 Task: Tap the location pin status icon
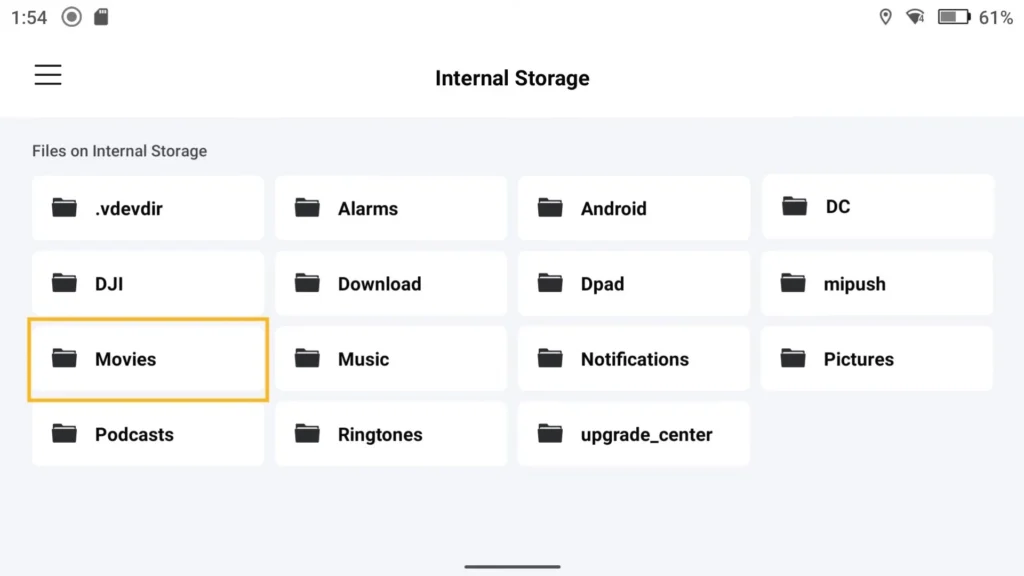[886, 17]
